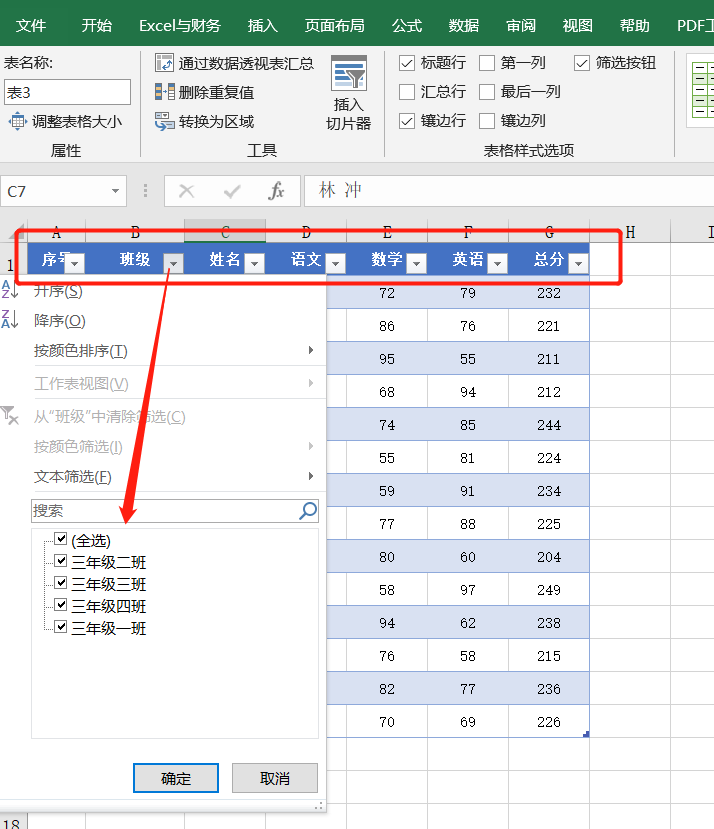Click the Resize Table (调整表格大小) icon
Screen dimensions: 714x829
(17, 121)
